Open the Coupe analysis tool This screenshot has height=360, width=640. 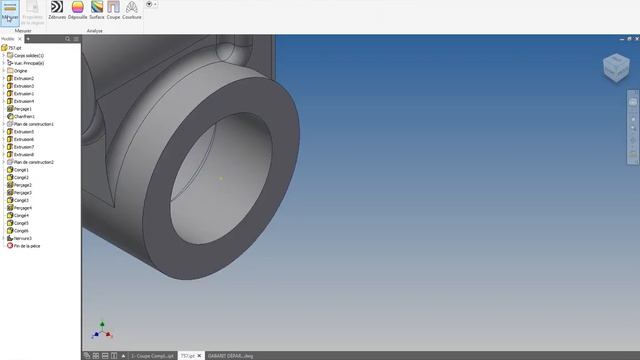click(x=113, y=10)
